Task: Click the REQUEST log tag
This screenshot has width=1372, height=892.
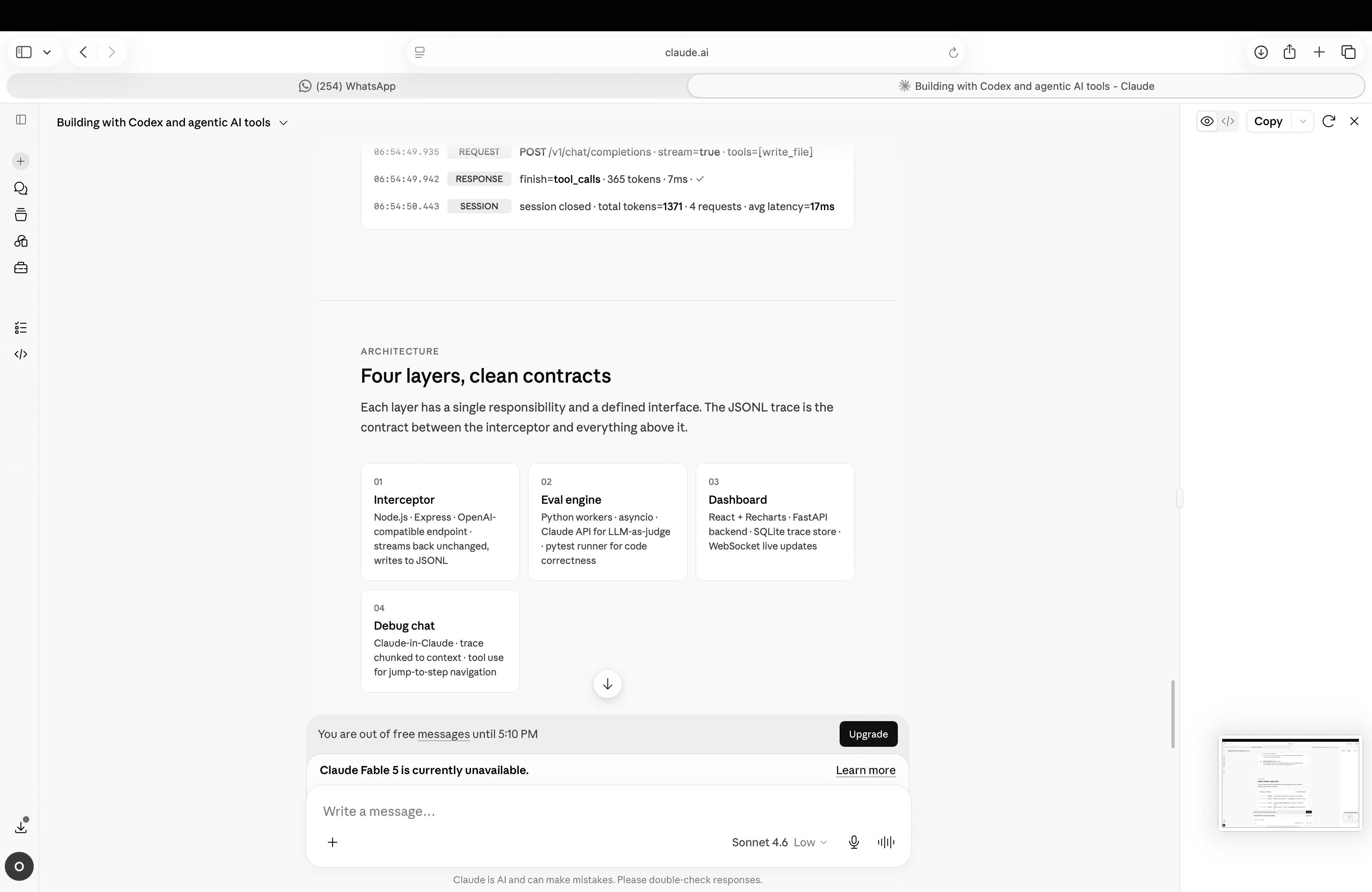Action: (x=479, y=152)
